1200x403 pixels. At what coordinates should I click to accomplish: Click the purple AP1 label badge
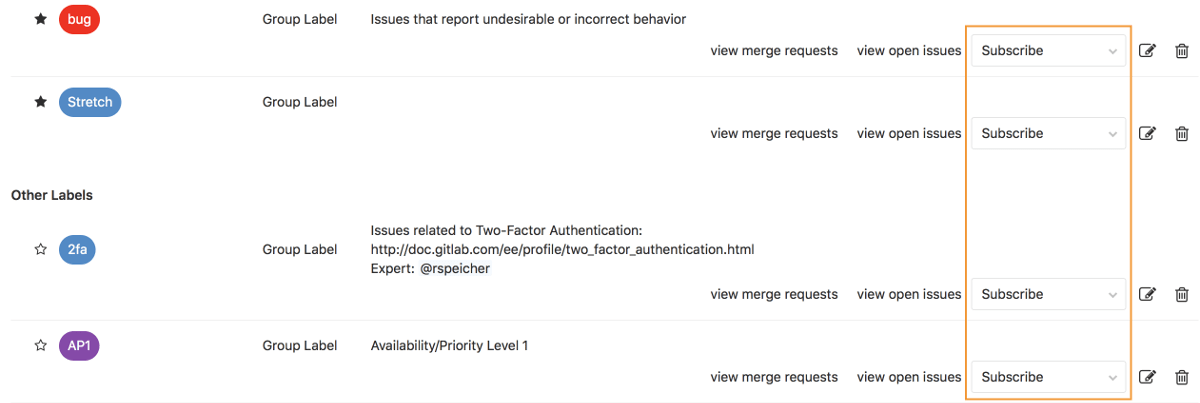point(79,346)
